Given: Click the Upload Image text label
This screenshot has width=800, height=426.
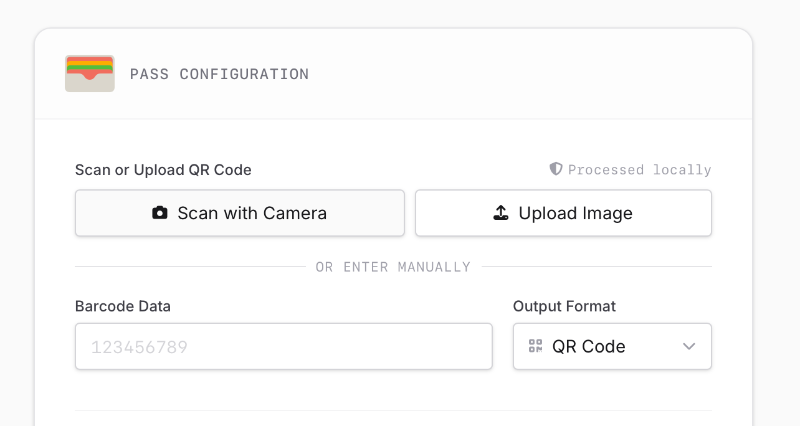Looking at the screenshot, I should [x=575, y=213].
